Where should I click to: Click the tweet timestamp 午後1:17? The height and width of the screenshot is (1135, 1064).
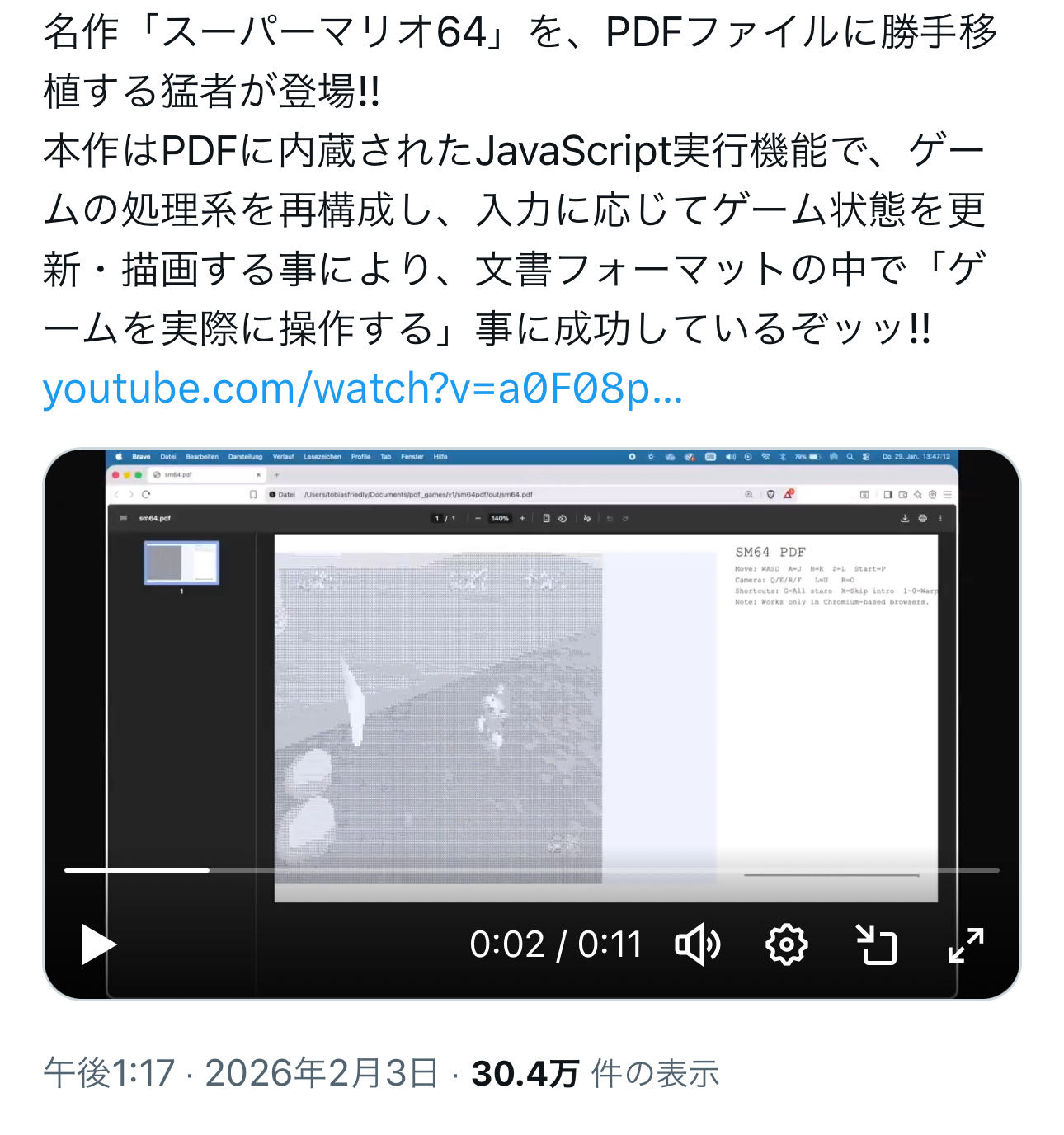(x=109, y=1073)
